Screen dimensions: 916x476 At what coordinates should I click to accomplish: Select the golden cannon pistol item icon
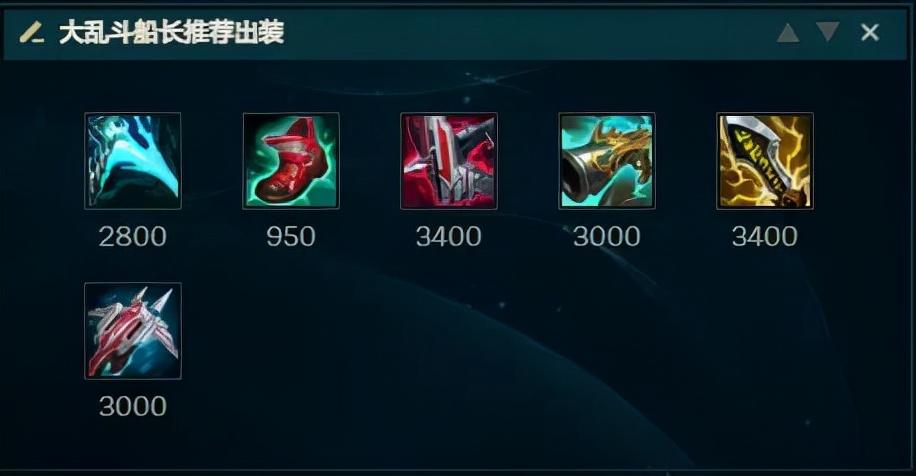click(x=607, y=161)
